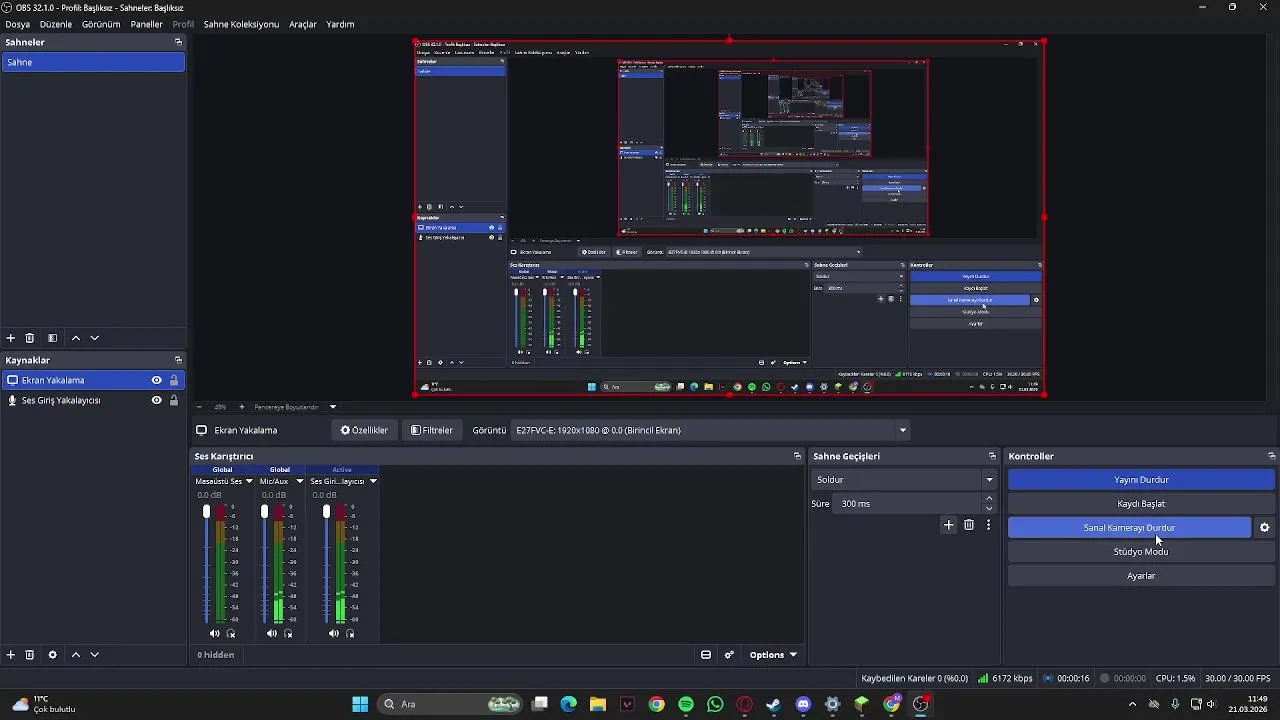Remove the scene transition with the trash icon

(969, 525)
